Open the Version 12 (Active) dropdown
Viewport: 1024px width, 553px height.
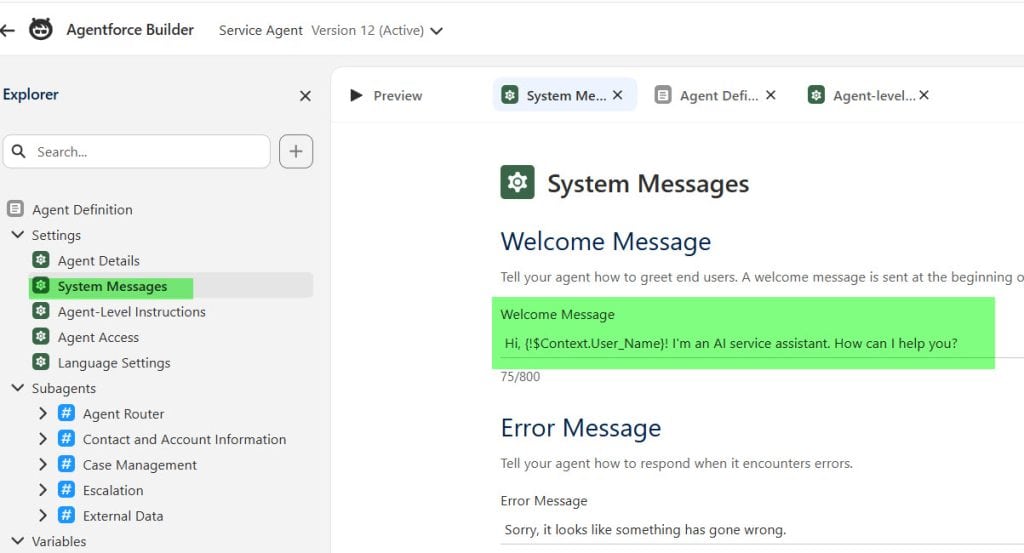click(377, 31)
